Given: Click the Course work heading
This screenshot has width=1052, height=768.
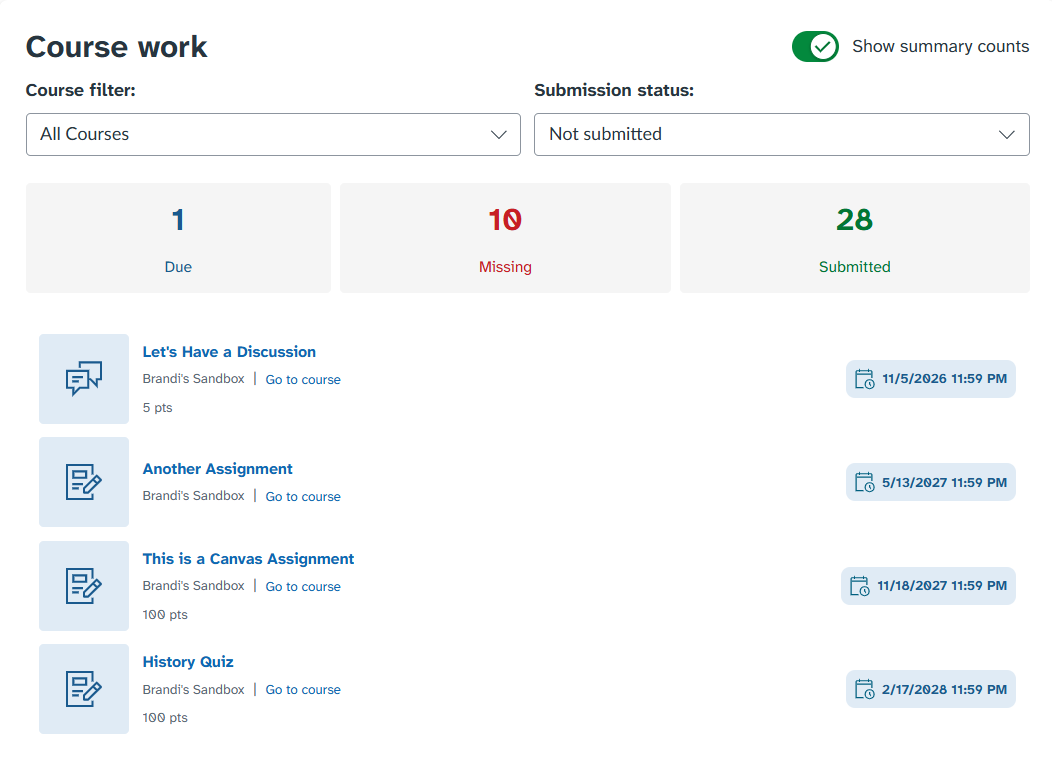Looking at the screenshot, I should (x=117, y=47).
